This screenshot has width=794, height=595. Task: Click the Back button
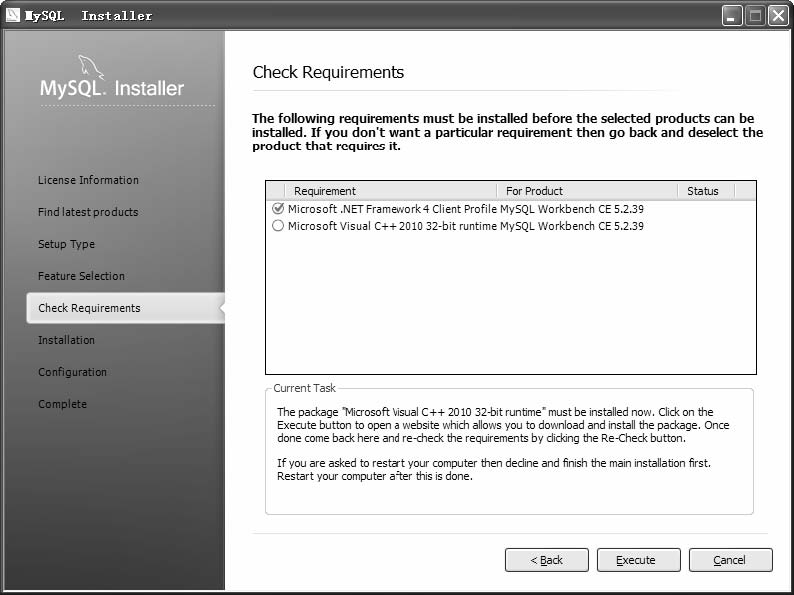[547, 560]
